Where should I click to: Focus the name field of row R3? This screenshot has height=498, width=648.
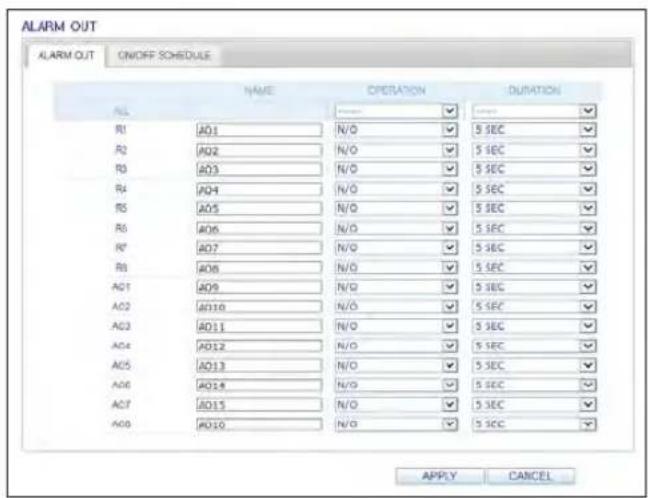click(259, 169)
